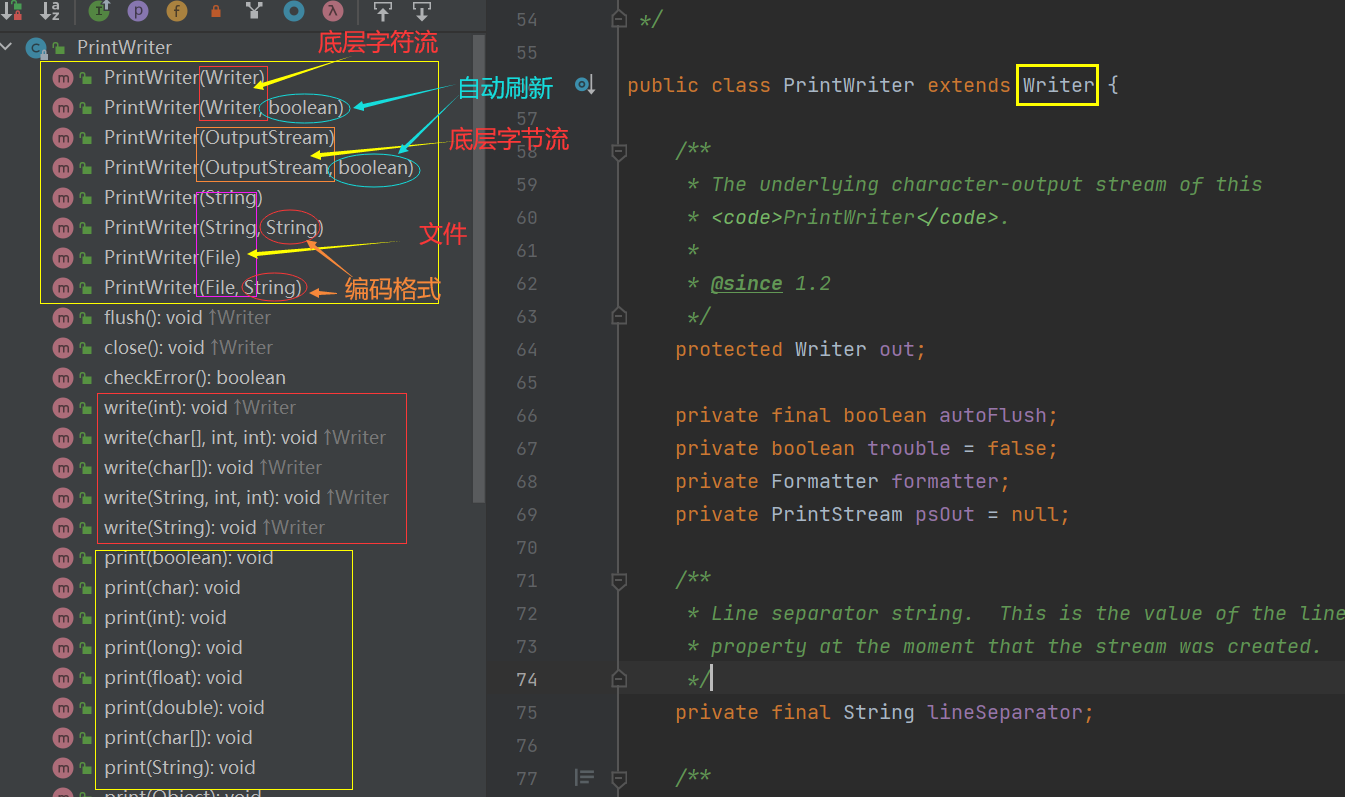Viewport: 1345px width, 797px height.
Task: Click method icon beside print(char): void
Action: click(x=63, y=587)
